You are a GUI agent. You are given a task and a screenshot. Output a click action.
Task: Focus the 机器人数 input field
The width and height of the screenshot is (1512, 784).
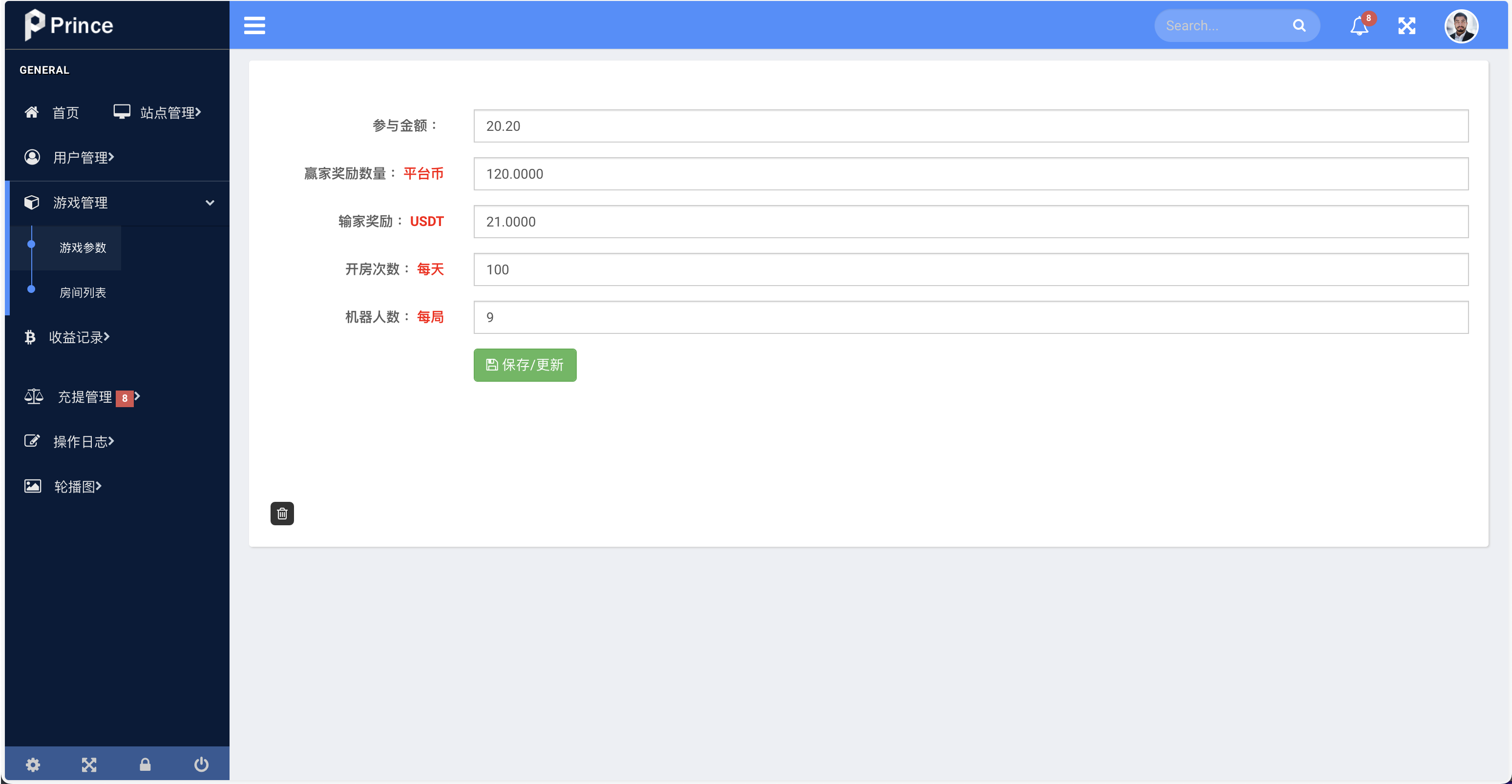point(970,317)
